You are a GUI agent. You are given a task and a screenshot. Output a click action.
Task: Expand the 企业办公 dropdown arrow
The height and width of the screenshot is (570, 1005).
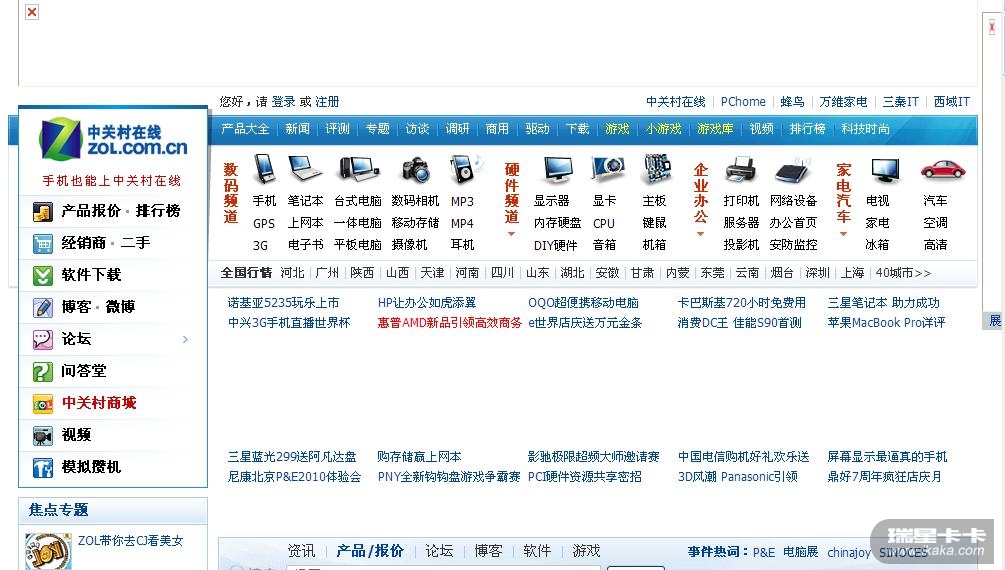(x=700, y=234)
